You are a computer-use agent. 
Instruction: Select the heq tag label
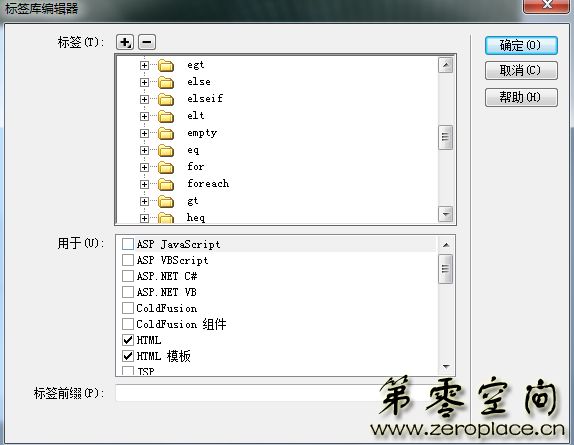coord(195,218)
